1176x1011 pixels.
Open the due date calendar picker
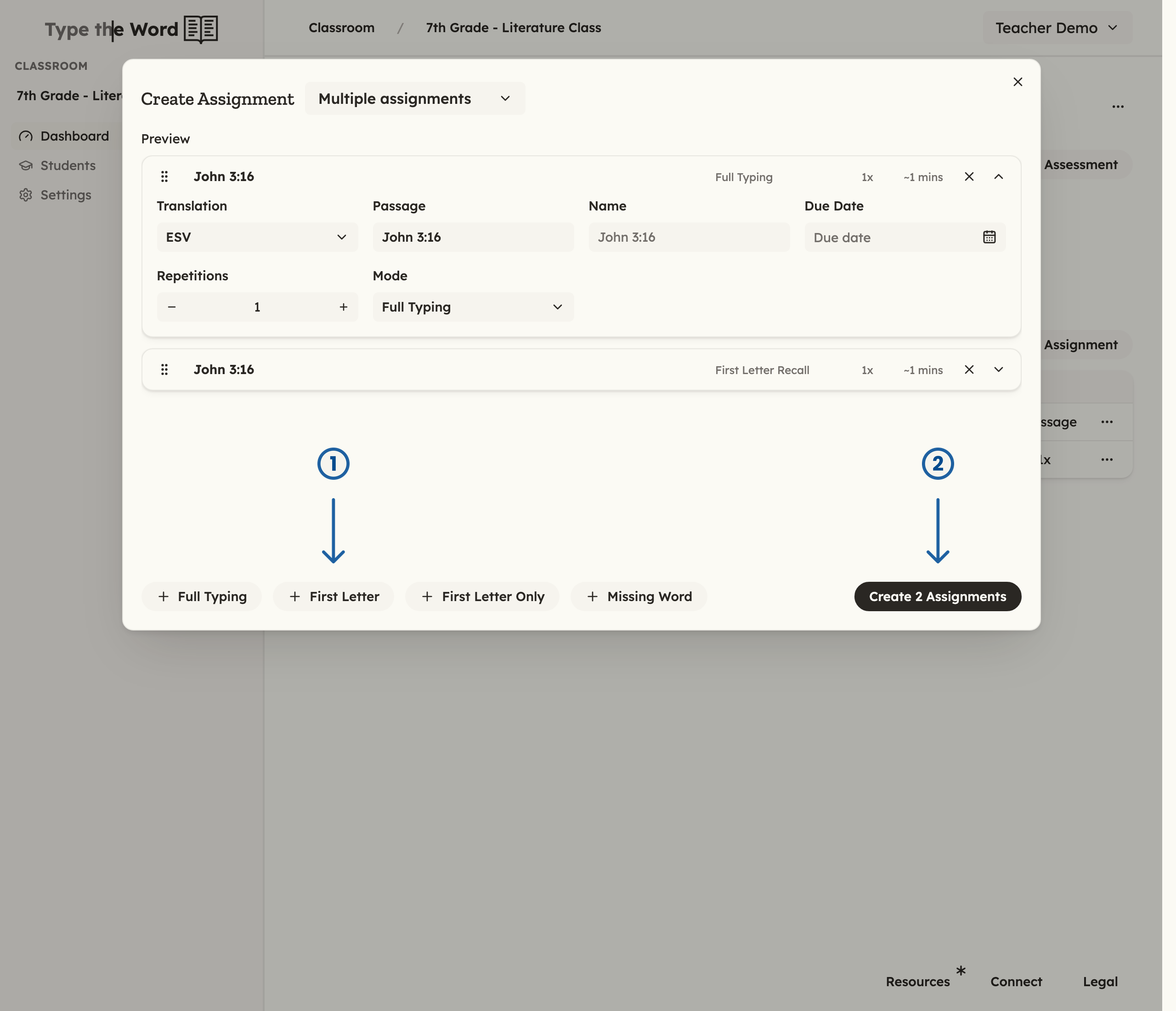pyautogui.click(x=989, y=237)
